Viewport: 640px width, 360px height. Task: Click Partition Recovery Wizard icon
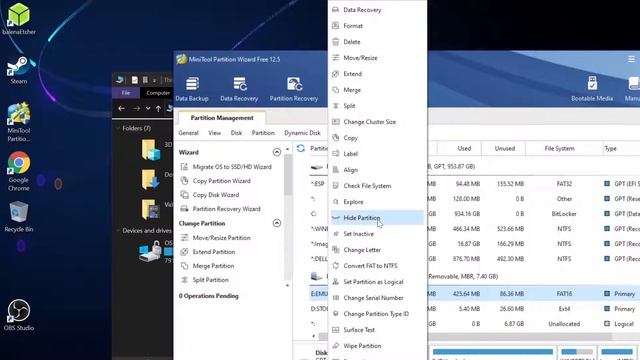pos(184,209)
